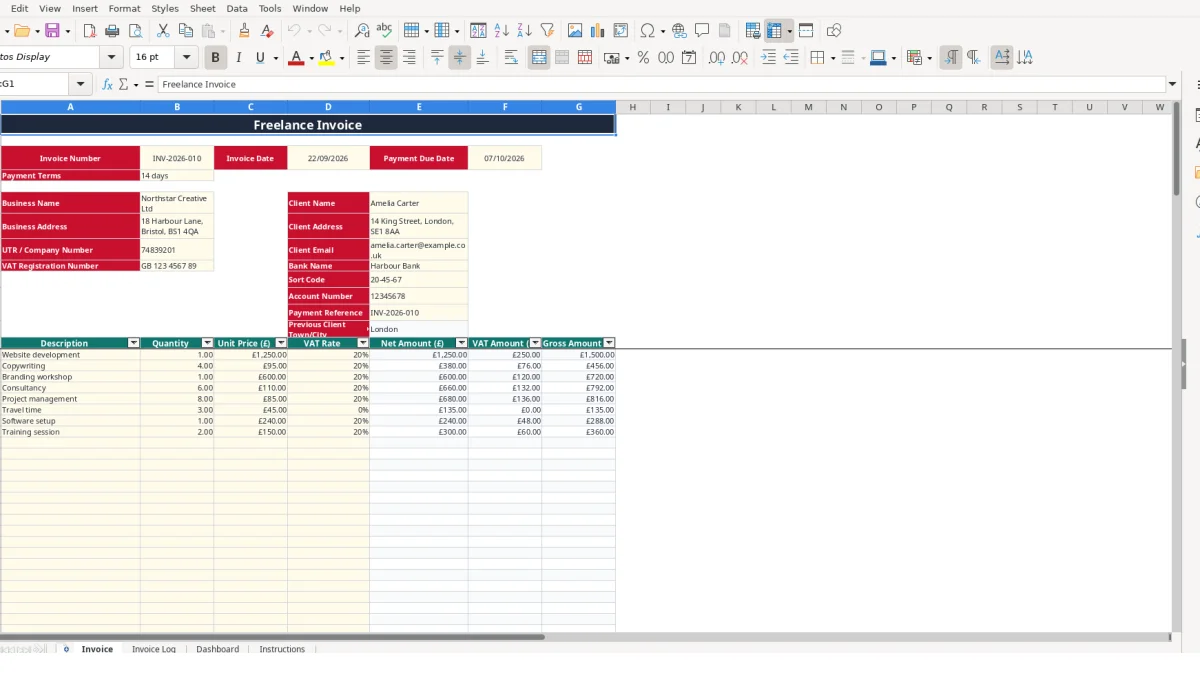Image resolution: width=1200 pixels, height=675 pixels.
Task: Select column A header
Action: (x=70, y=107)
